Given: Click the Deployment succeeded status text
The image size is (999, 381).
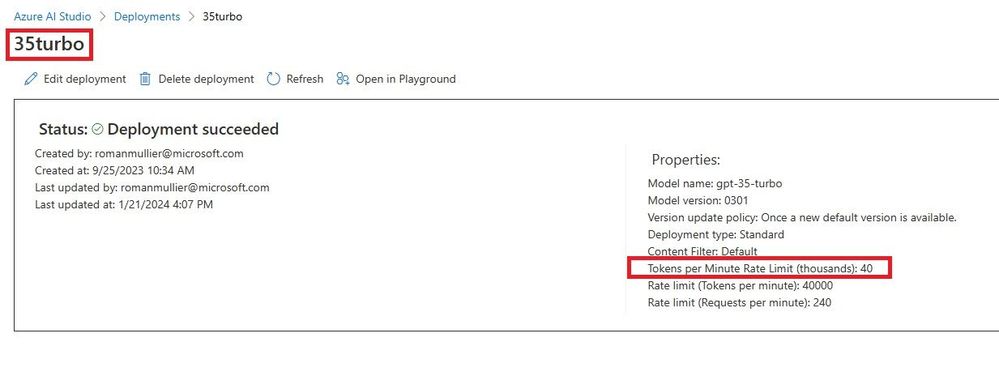Looking at the screenshot, I should tap(193, 129).
